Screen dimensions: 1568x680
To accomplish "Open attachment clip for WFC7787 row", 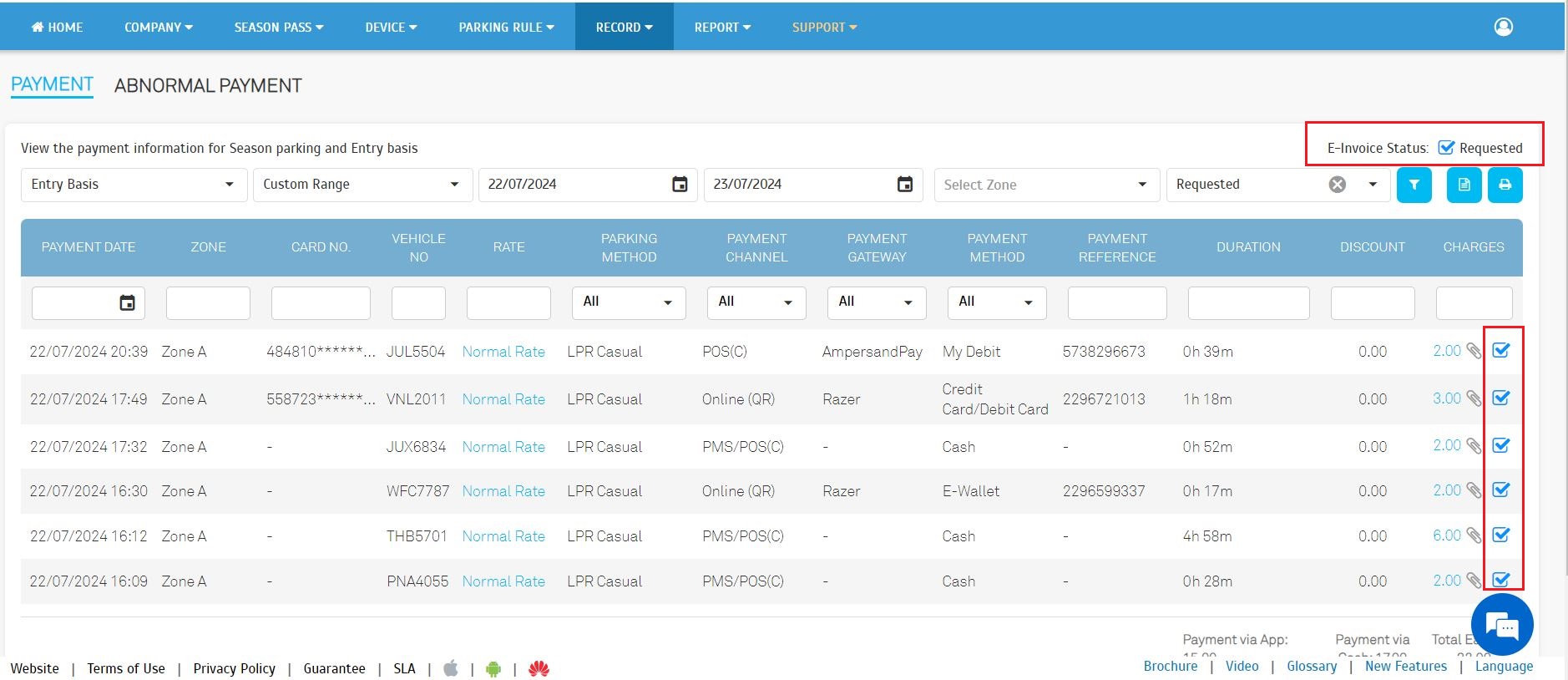I will coord(1474,491).
